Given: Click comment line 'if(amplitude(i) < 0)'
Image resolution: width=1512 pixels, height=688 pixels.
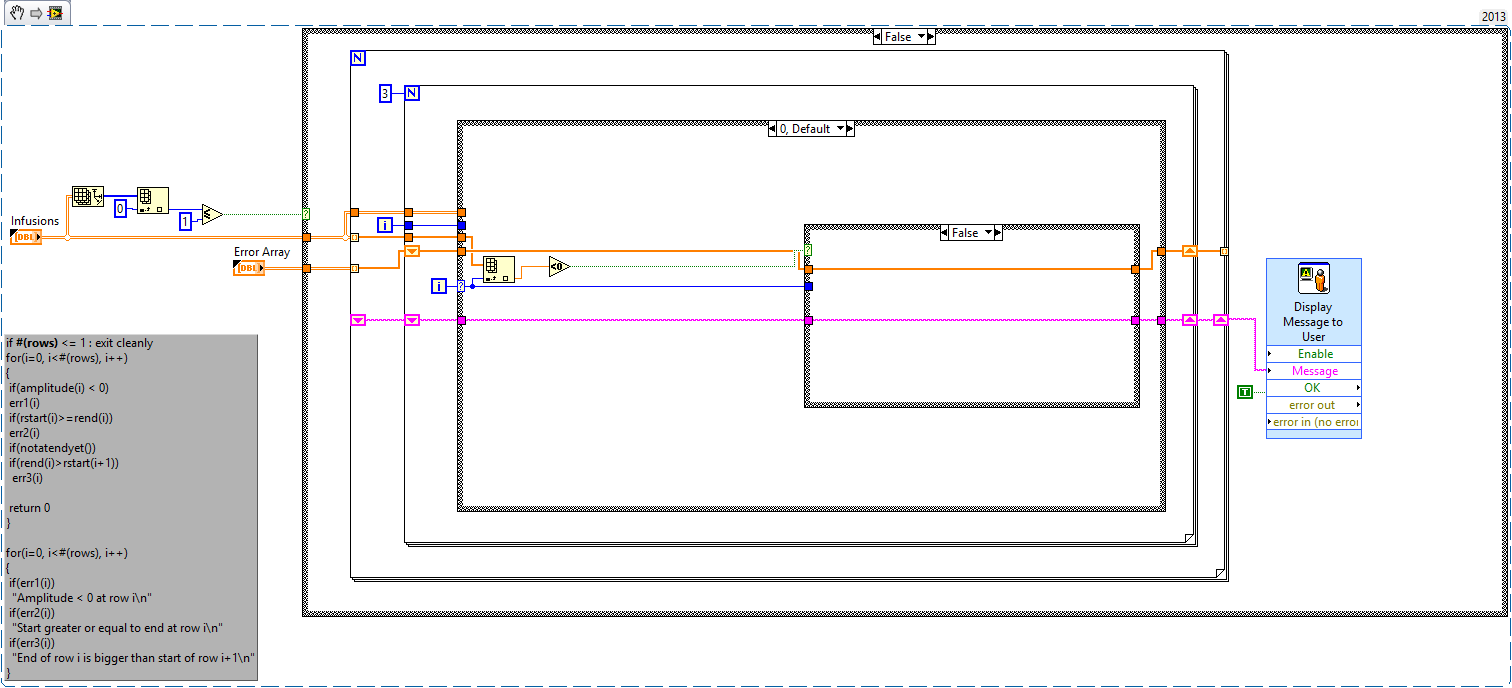Looking at the screenshot, I should [59, 388].
